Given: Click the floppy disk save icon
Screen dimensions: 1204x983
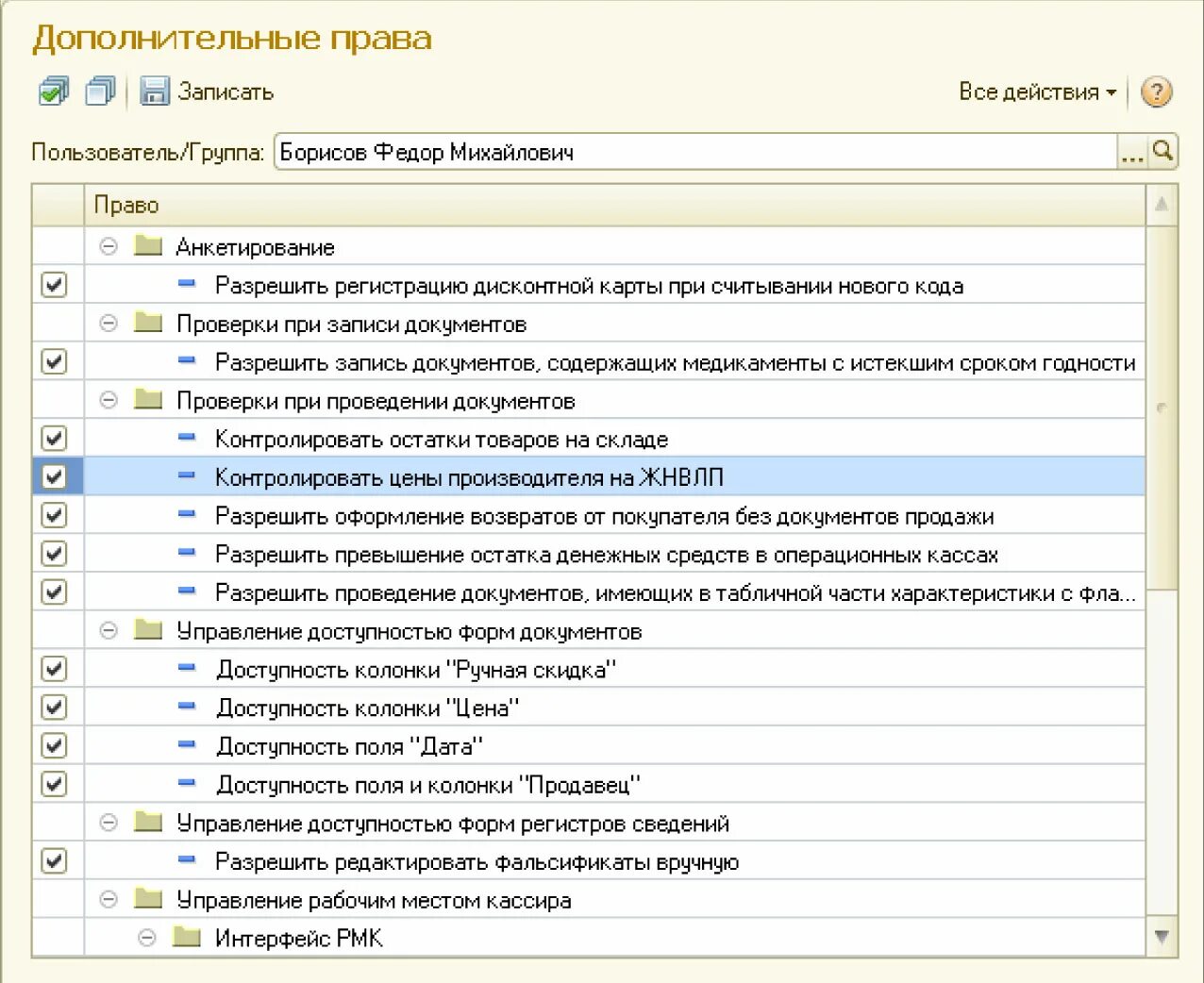Looking at the screenshot, I should 154,92.
